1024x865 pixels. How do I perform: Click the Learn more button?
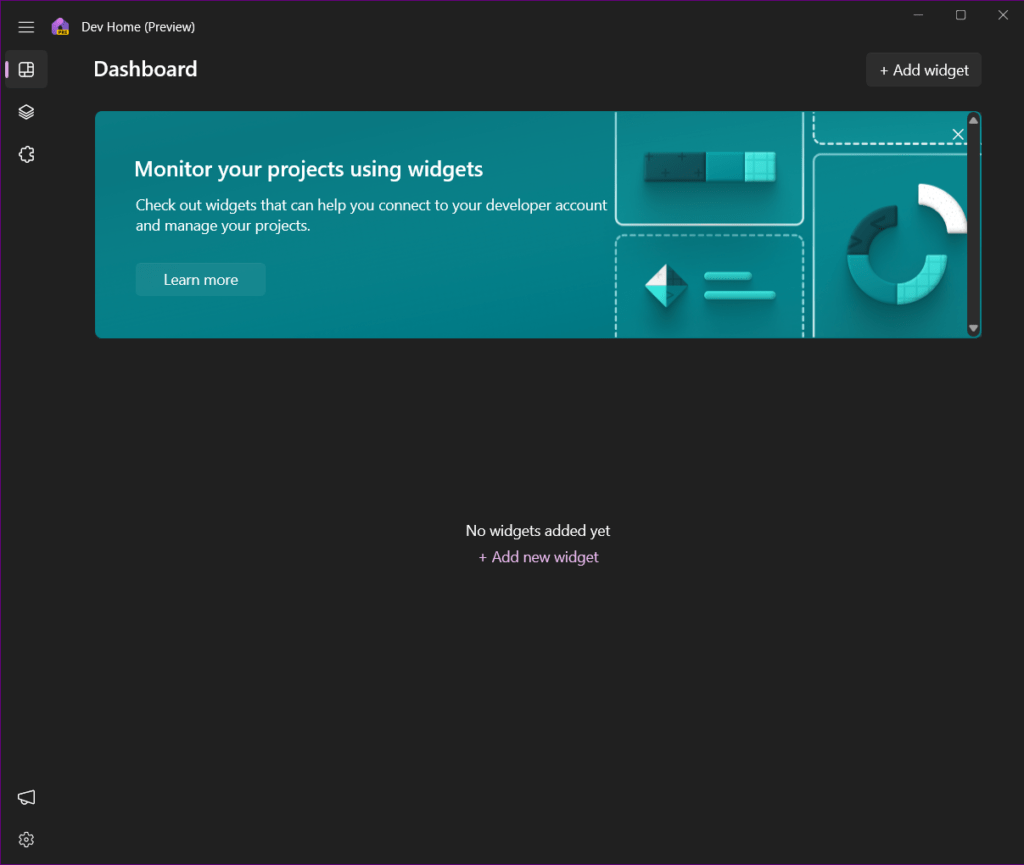click(200, 279)
